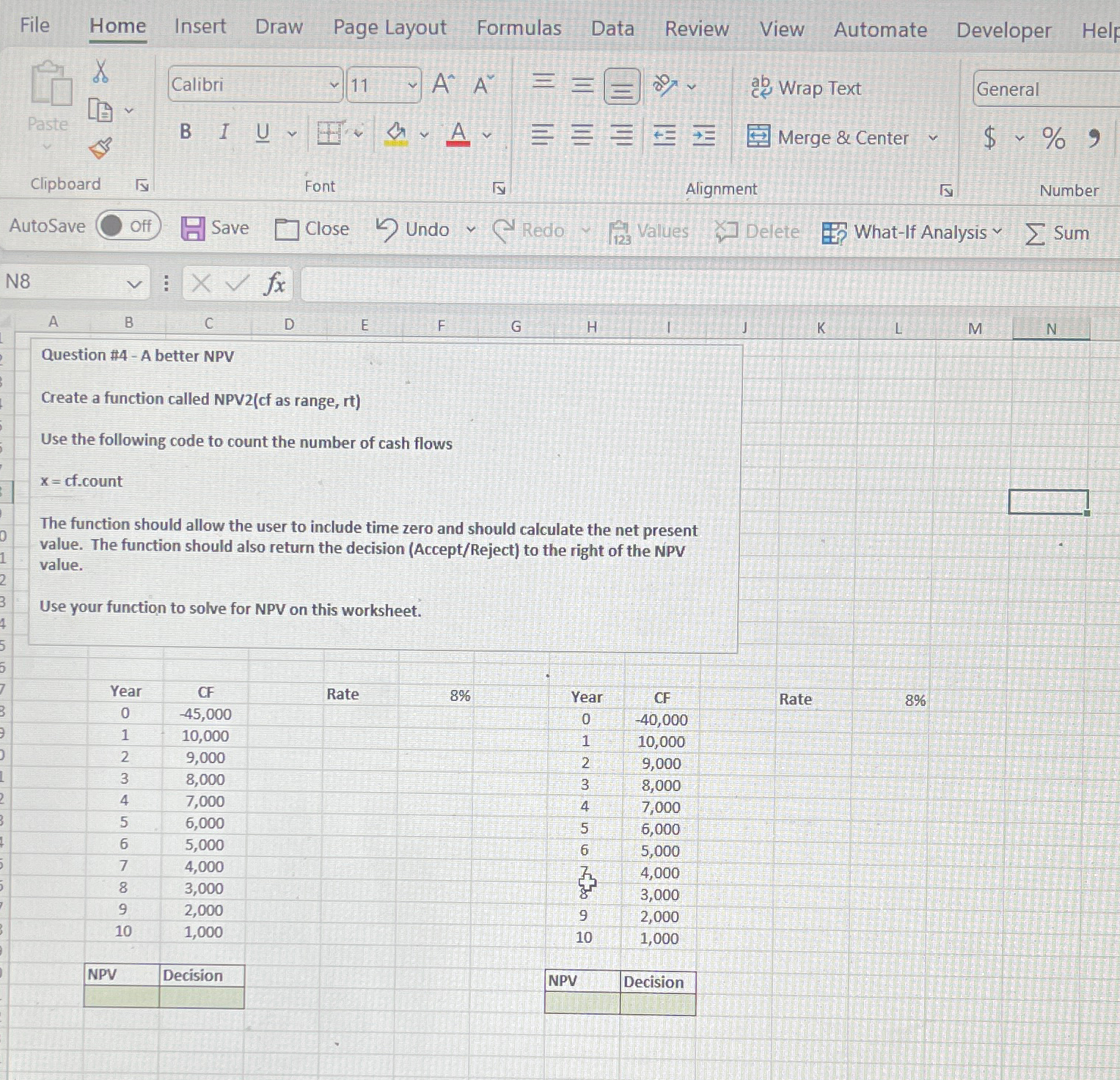
Task: Open What-If Analysis menu
Action: (912, 233)
